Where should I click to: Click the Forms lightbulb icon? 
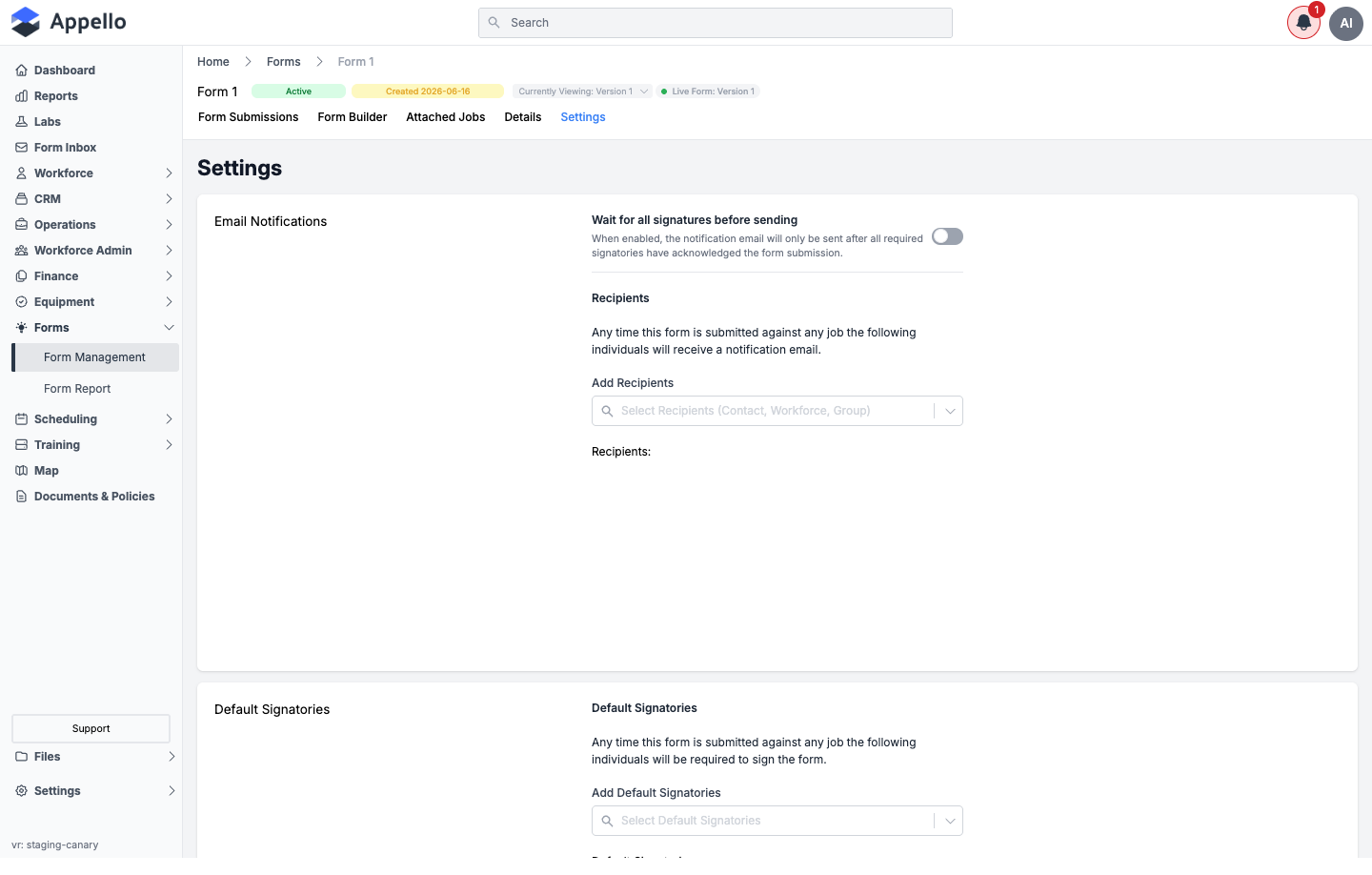click(x=21, y=328)
